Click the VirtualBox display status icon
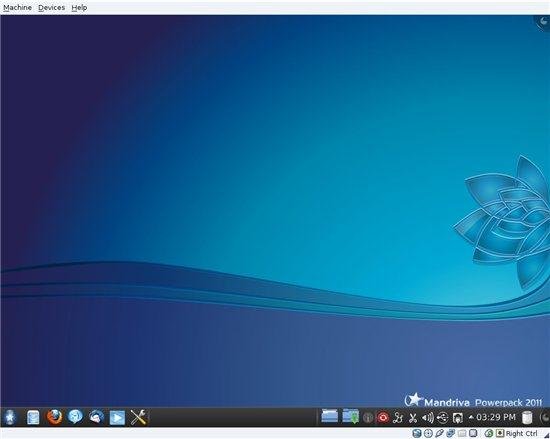Screen dimensions: 550x439 coord(473,433)
